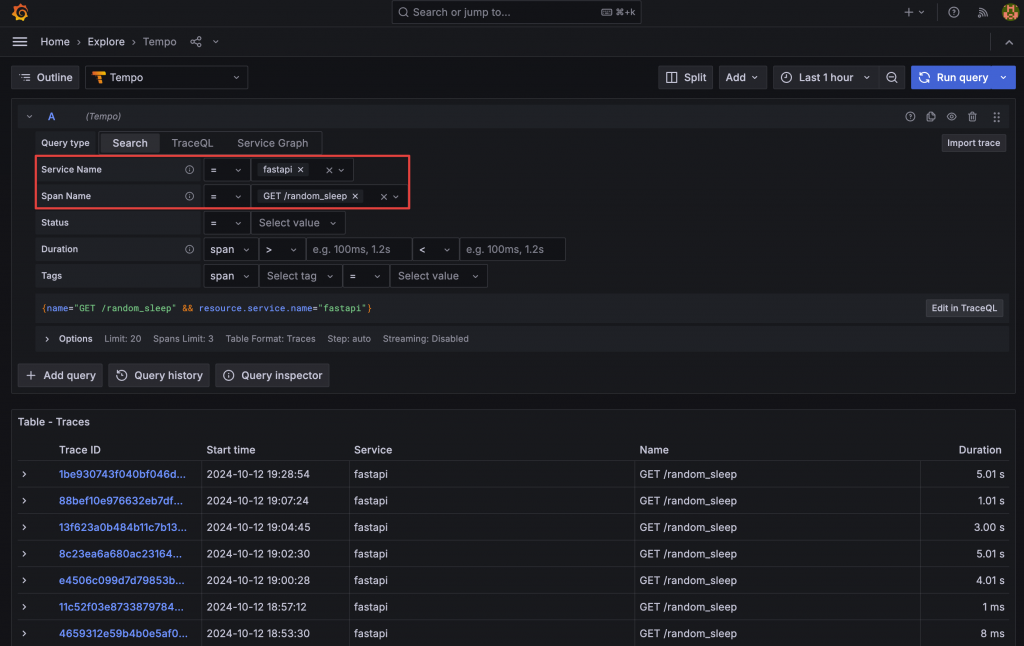Viewport: 1024px width, 646px height.
Task: Go to Home breadcrumb
Action: coord(55,42)
